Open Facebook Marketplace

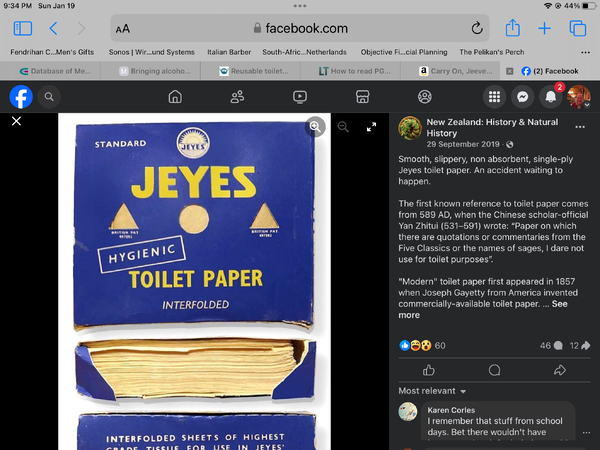tap(362, 96)
